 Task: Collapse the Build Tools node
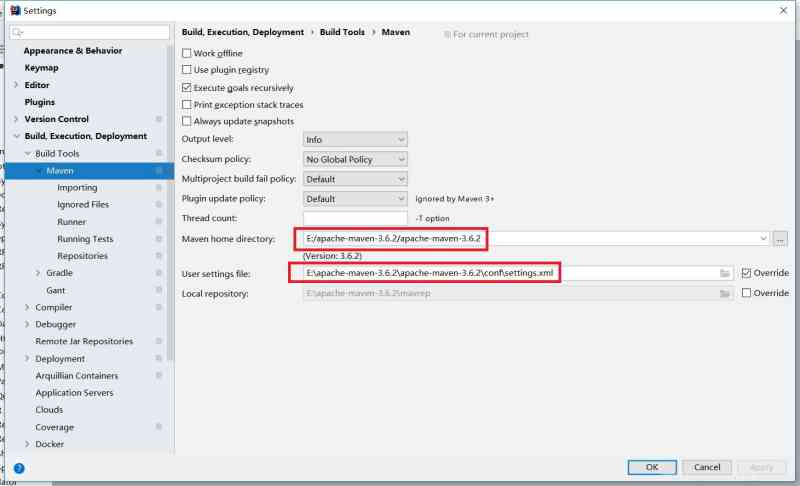28,153
